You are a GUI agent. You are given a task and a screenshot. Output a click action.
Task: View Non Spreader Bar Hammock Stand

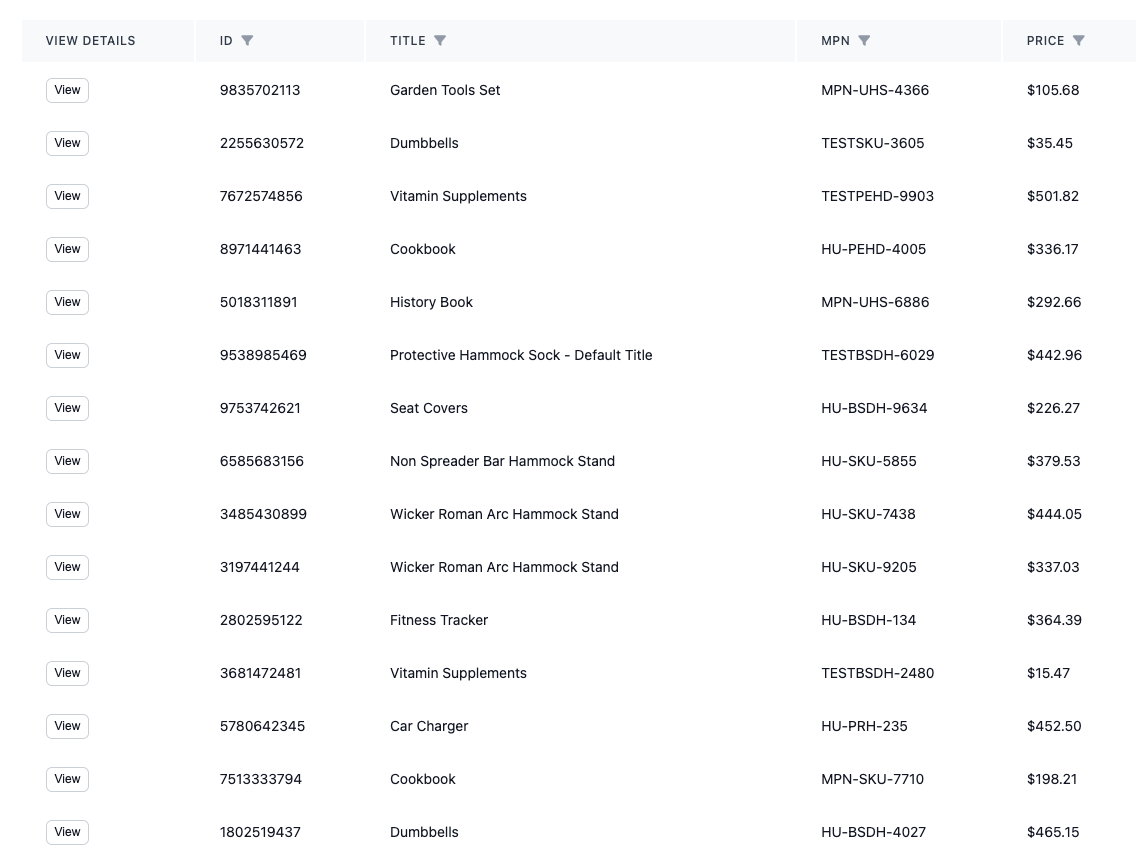pyautogui.click(x=68, y=462)
